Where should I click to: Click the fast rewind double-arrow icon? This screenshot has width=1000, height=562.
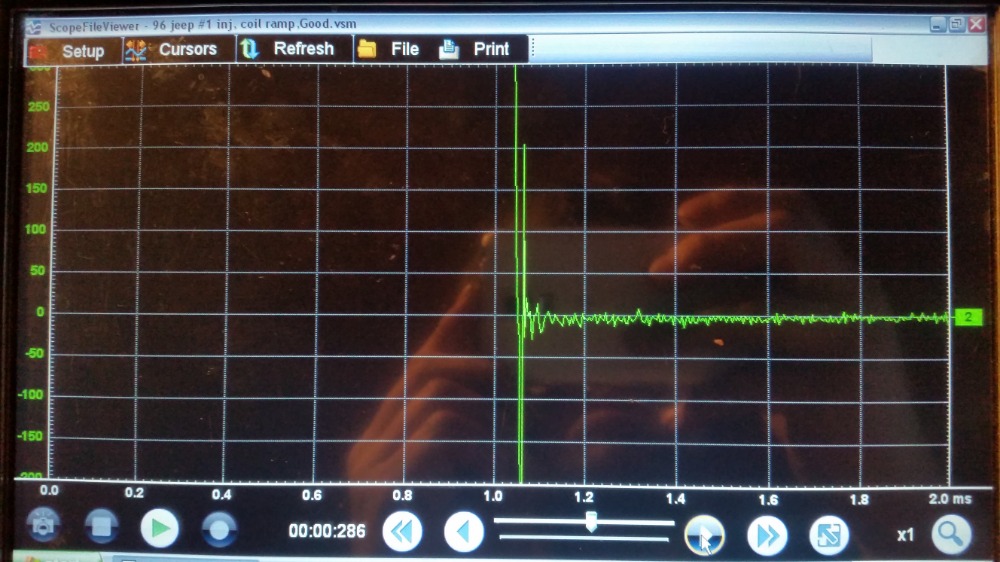click(402, 532)
